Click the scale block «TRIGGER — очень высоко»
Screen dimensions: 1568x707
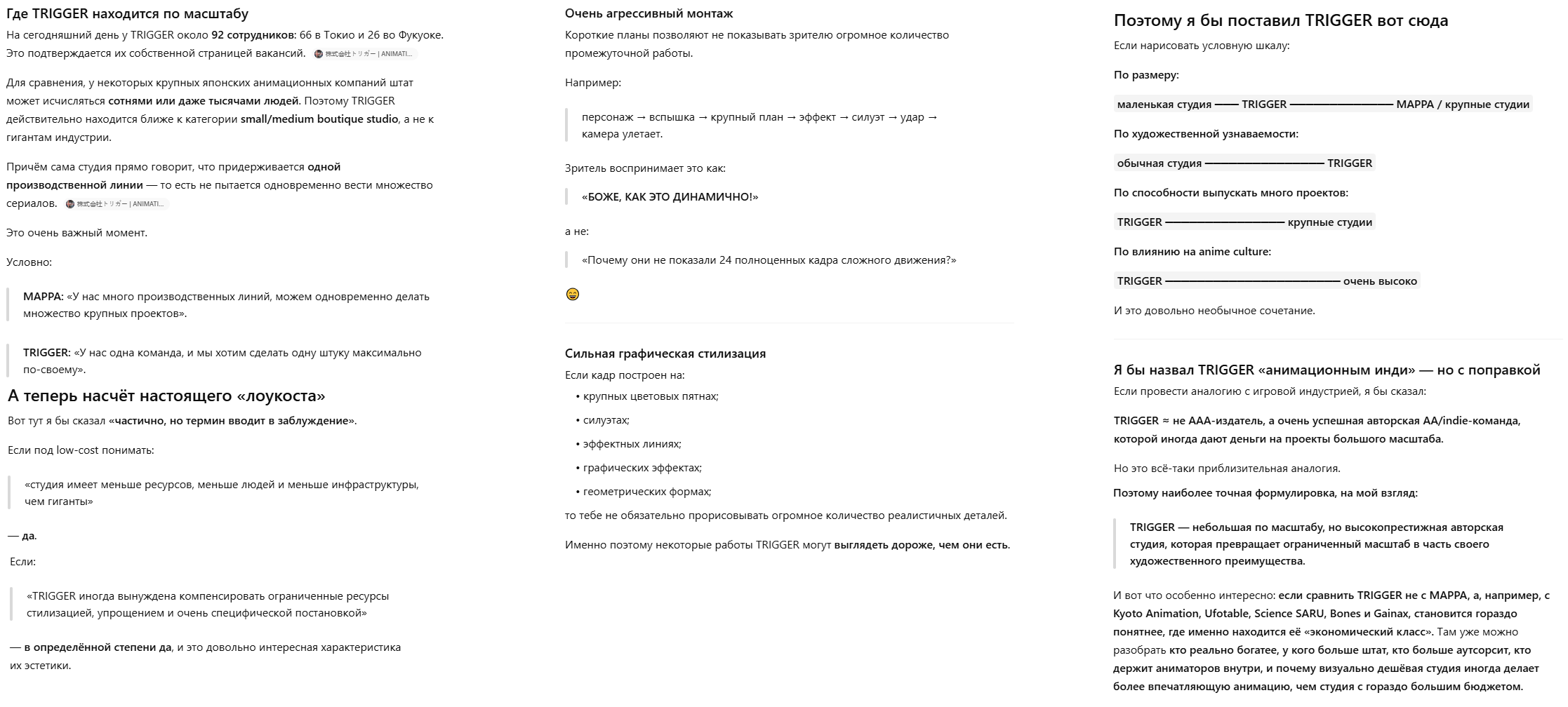coord(1267,281)
